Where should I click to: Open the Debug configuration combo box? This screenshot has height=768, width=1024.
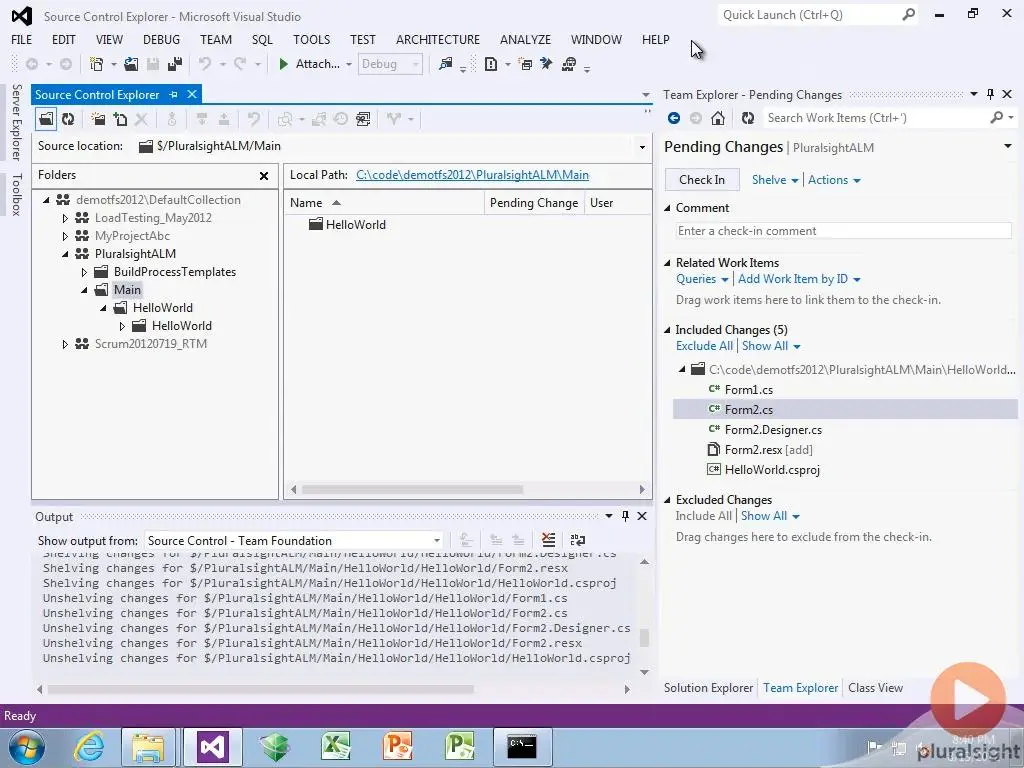pos(390,64)
